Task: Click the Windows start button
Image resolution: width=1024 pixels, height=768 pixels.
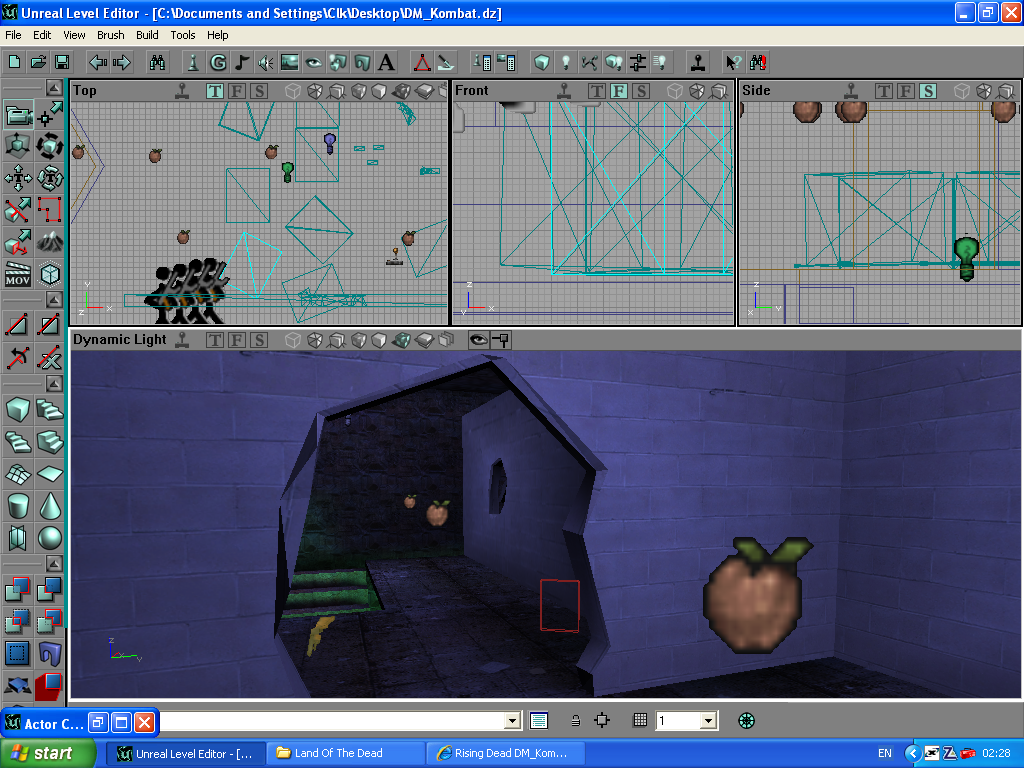Action: point(48,753)
